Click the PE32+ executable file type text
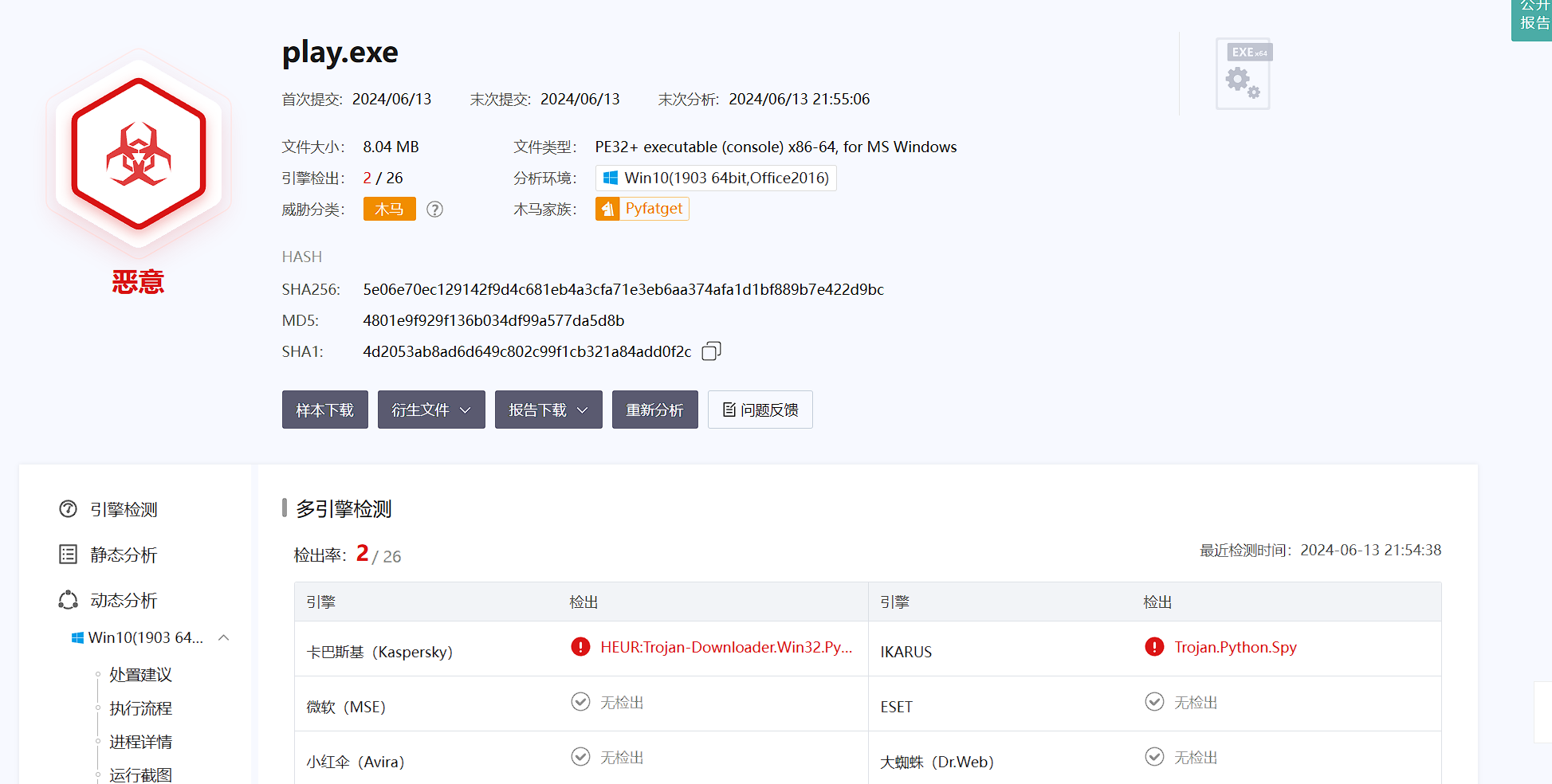The width and height of the screenshot is (1552, 784). (x=776, y=147)
